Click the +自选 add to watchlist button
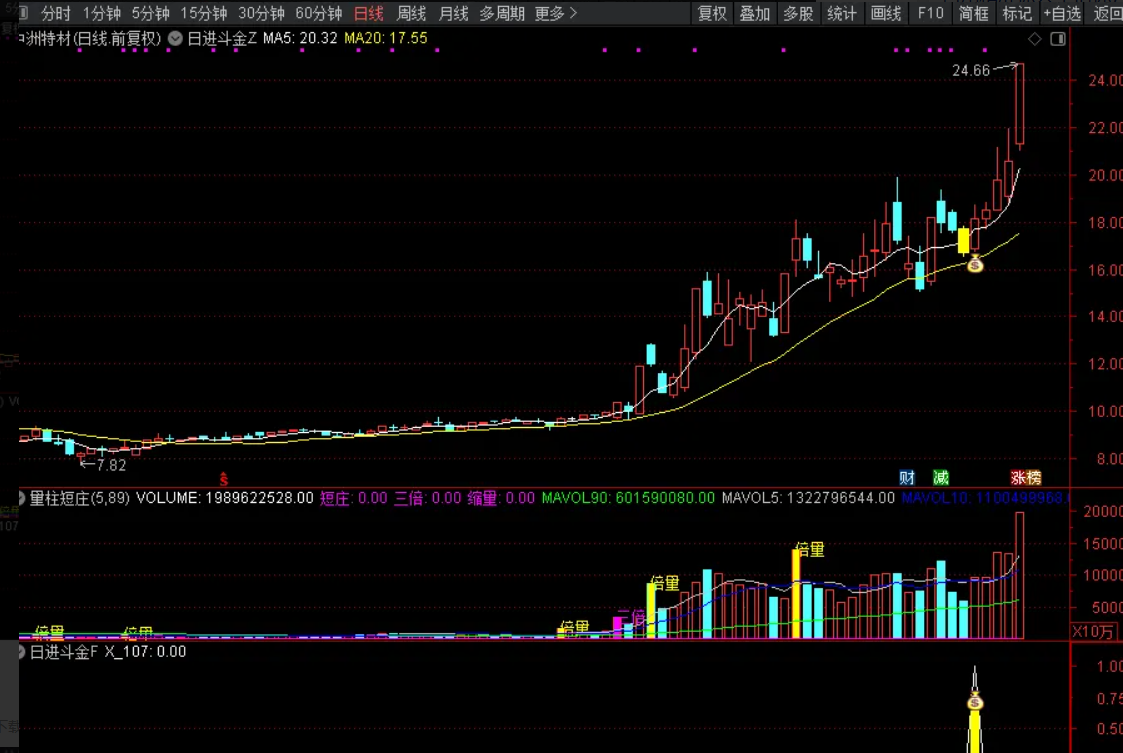Viewport: 1123px width, 753px height. pos(1062,13)
